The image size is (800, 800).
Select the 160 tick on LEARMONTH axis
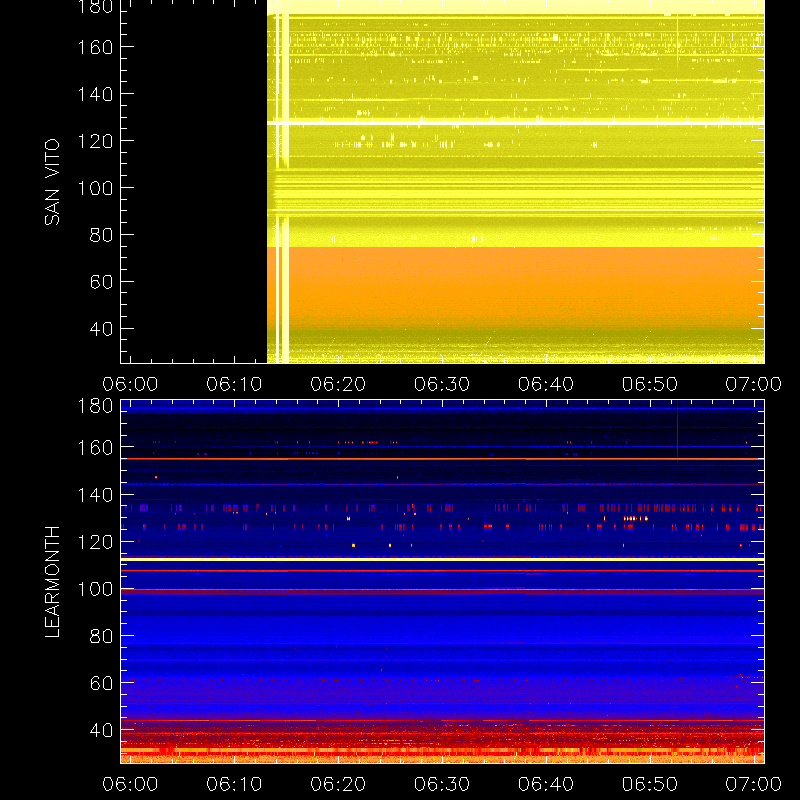[x=95, y=447]
